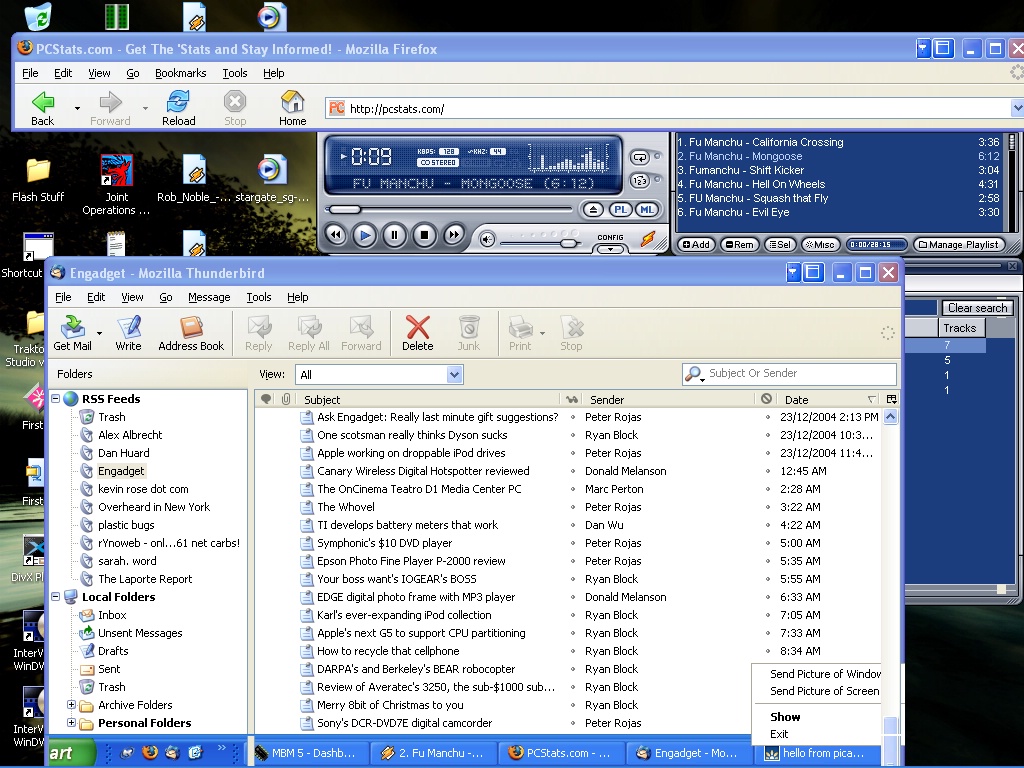This screenshot has width=1024, height=768.
Task: Skip to previous track in Winamp
Action: [336, 235]
